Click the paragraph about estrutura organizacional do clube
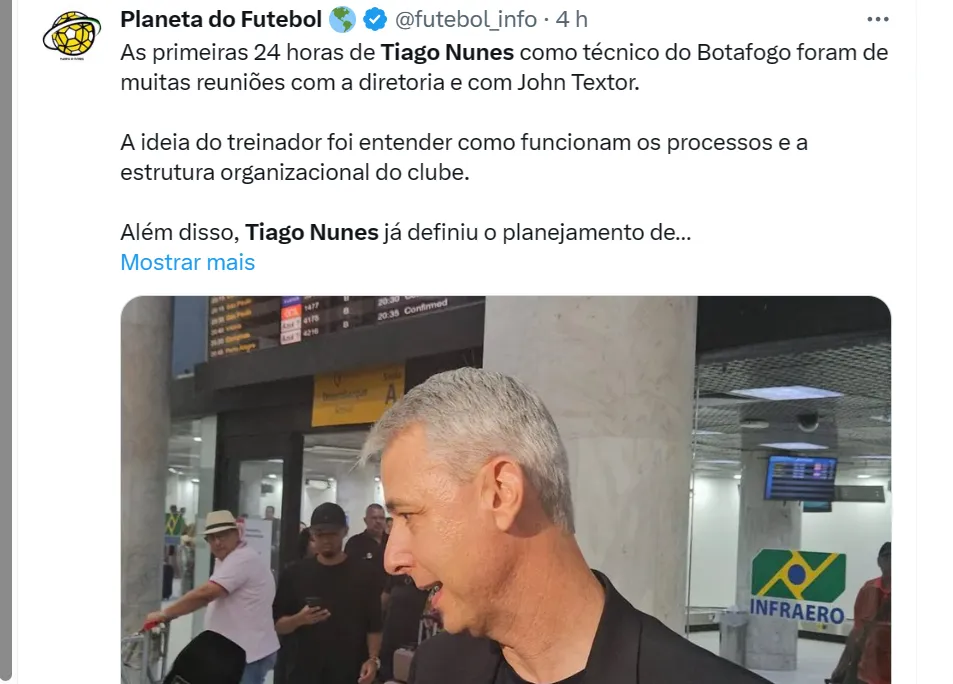Viewport: 953px width, 684px height. click(464, 157)
